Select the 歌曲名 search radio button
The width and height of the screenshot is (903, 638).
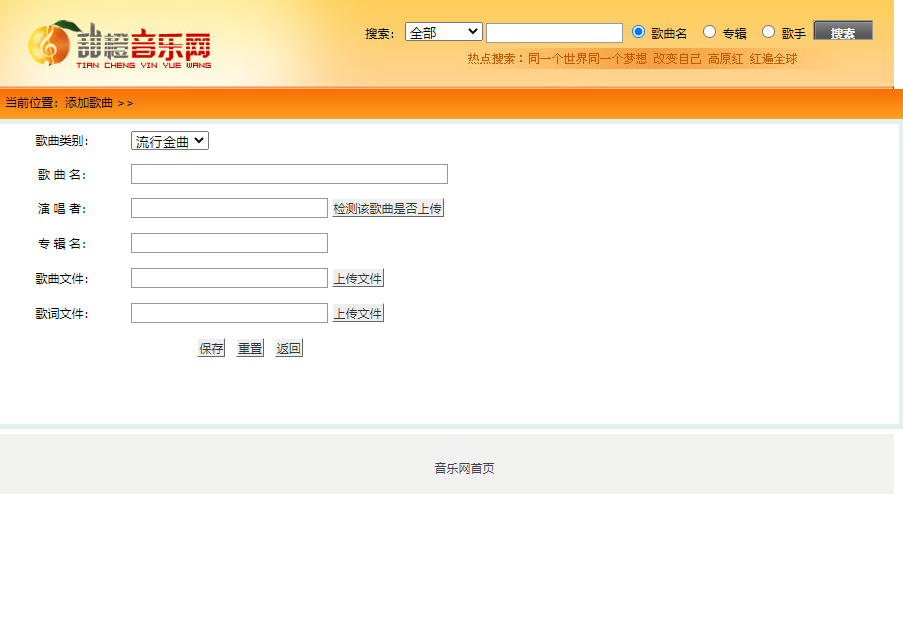pos(638,31)
